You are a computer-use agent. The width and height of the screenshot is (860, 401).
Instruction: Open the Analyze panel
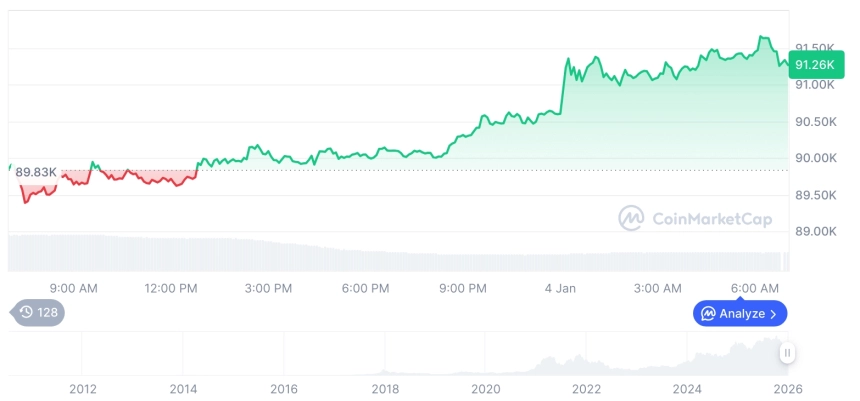click(x=740, y=314)
